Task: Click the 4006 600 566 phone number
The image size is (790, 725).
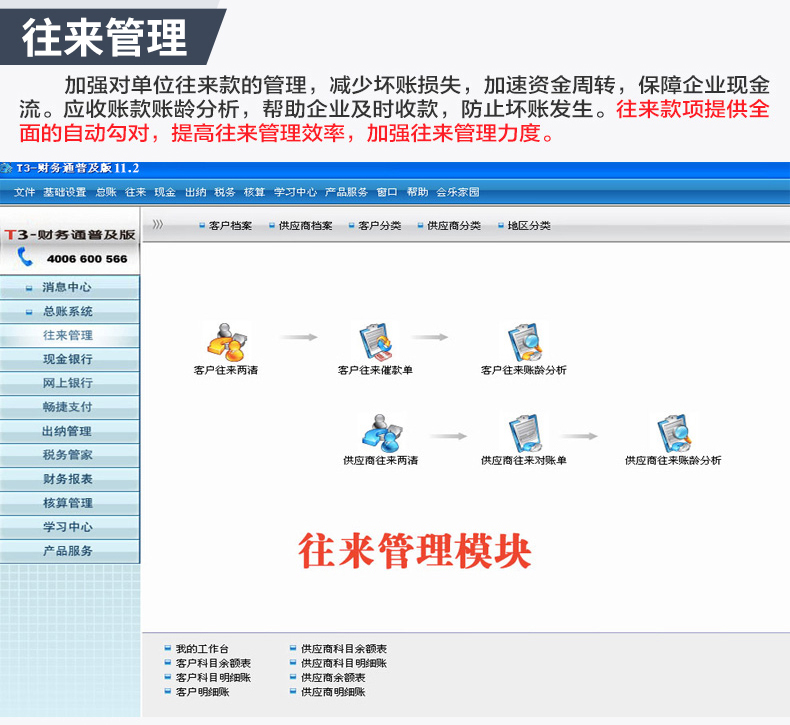Action: tap(87, 259)
